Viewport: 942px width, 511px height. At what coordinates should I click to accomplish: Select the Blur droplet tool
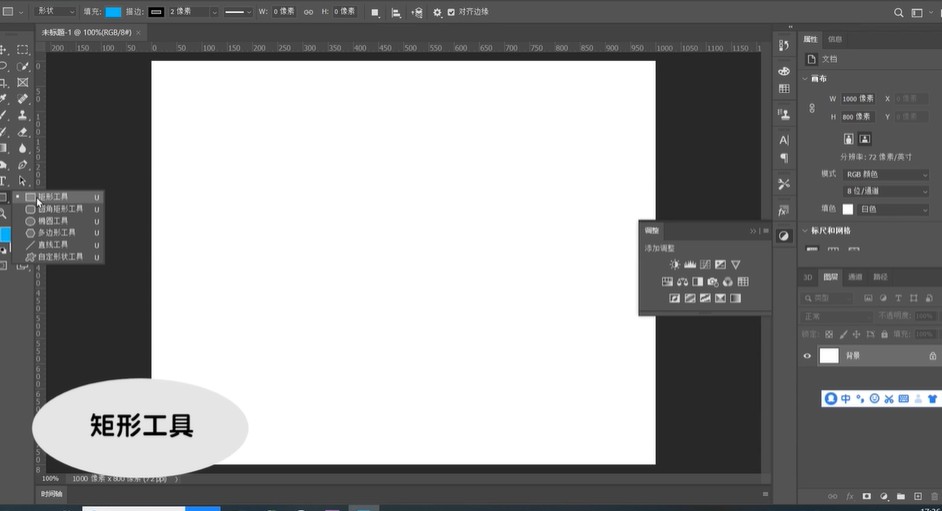(23, 148)
